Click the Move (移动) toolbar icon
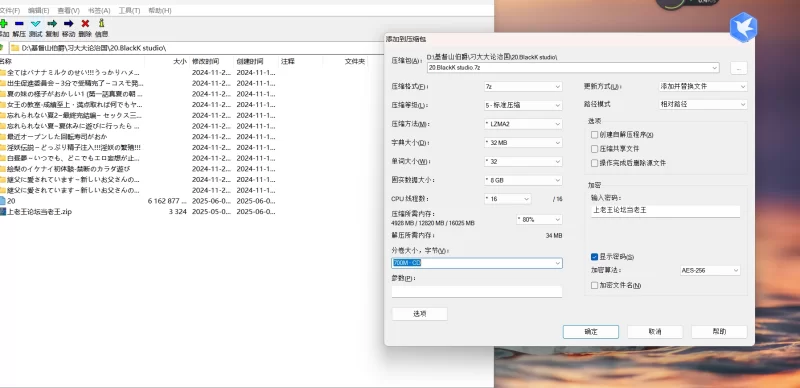Image resolution: width=800 pixels, height=388 pixels. click(x=68, y=23)
